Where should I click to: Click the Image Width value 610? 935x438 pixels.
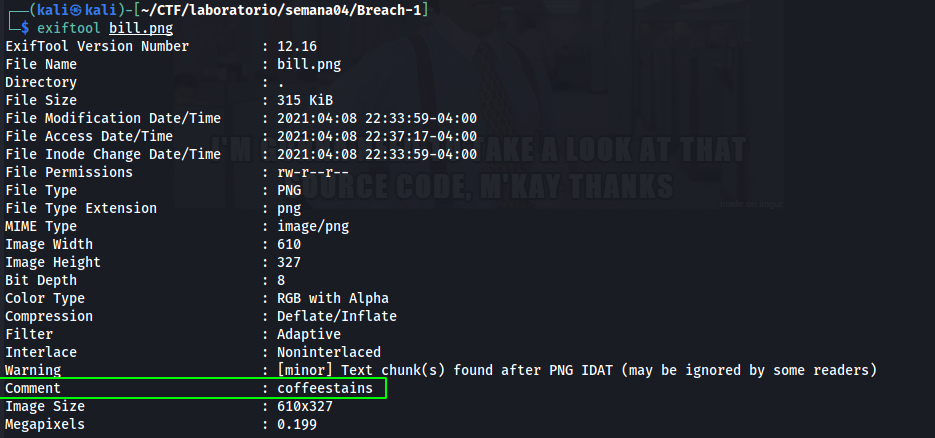tap(289, 244)
